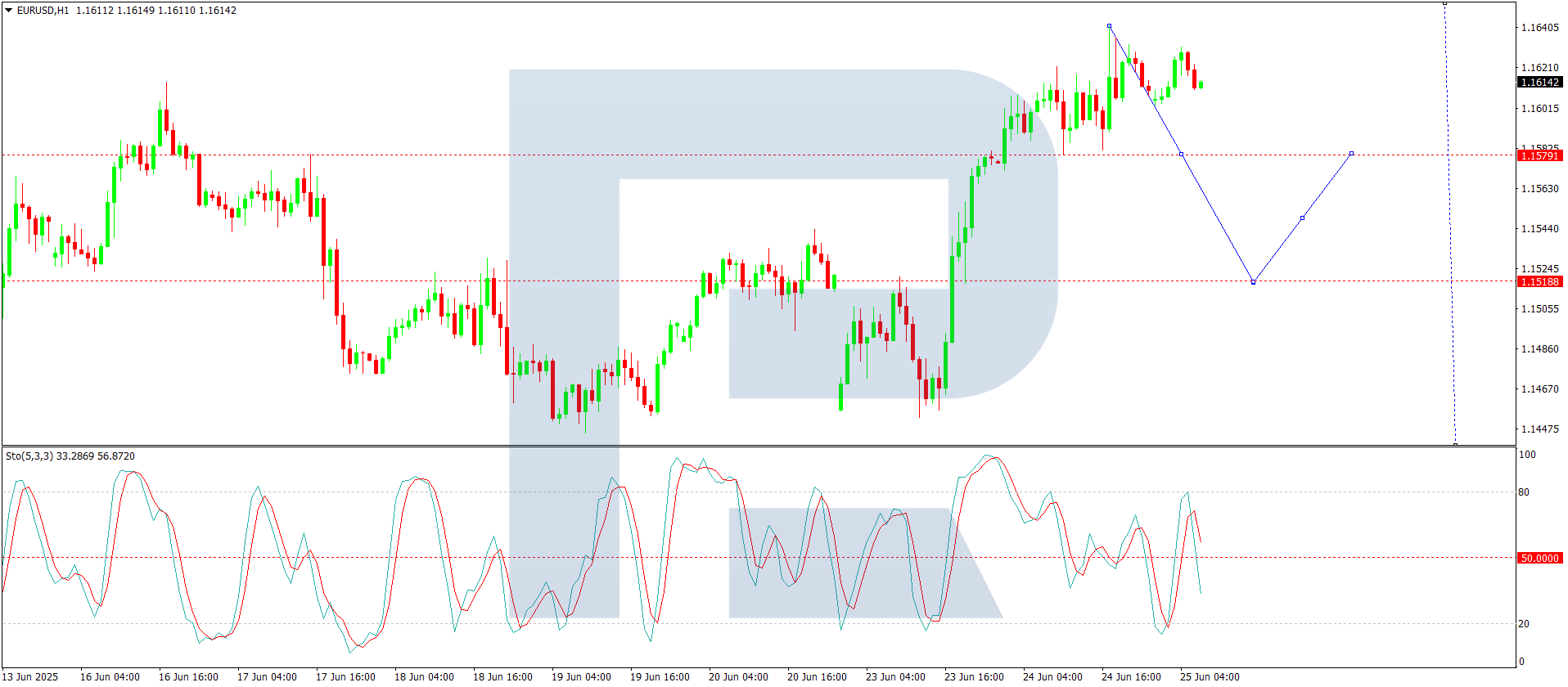
Task: Click the 18 Jun 04:00 time label
Action: pos(424,677)
